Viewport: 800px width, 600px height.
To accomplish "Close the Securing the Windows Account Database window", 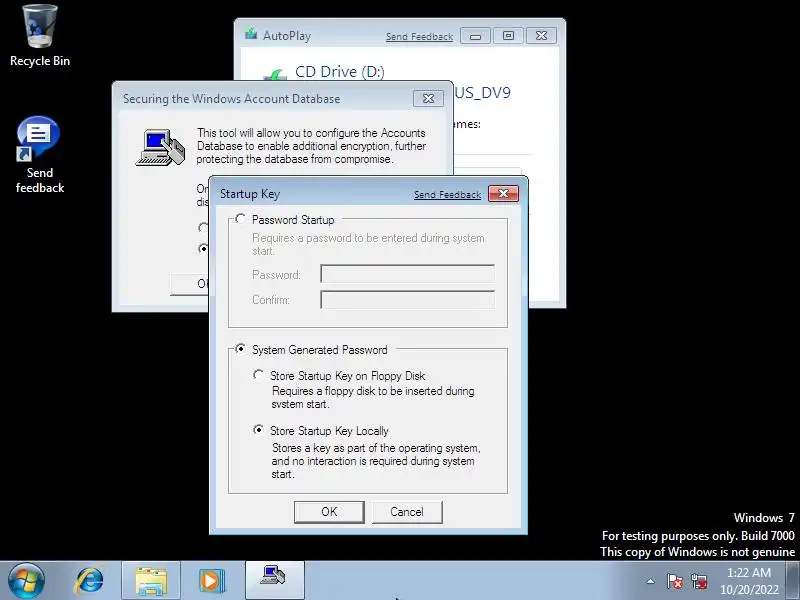I will pos(429,98).
